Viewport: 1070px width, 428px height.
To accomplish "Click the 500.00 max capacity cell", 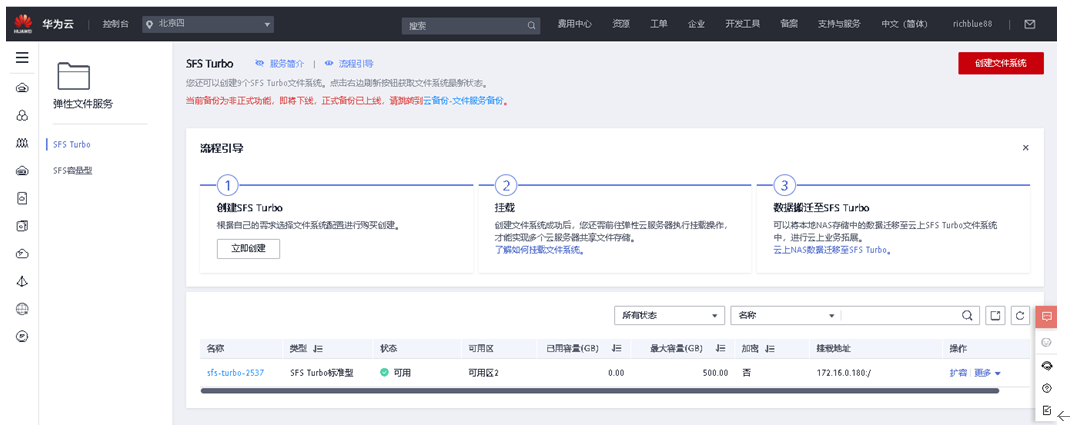I will click(714, 373).
